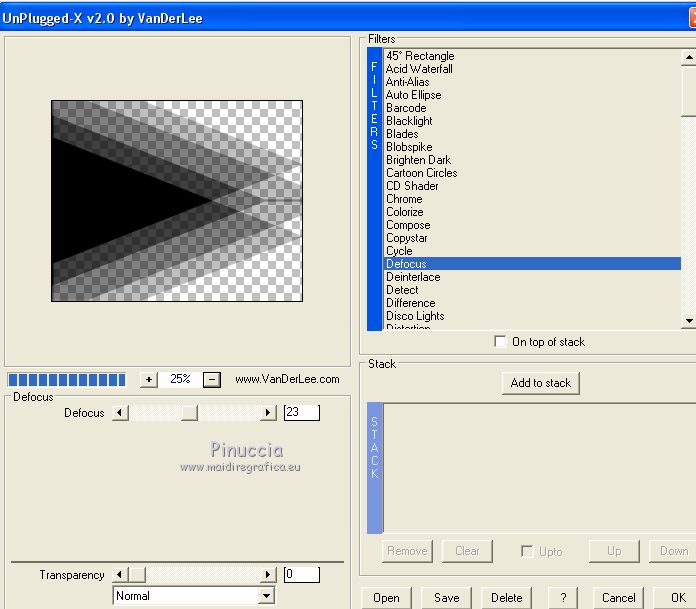Click Transparency slider left arrow
This screenshot has width=696, height=609.
(x=120, y=574)
